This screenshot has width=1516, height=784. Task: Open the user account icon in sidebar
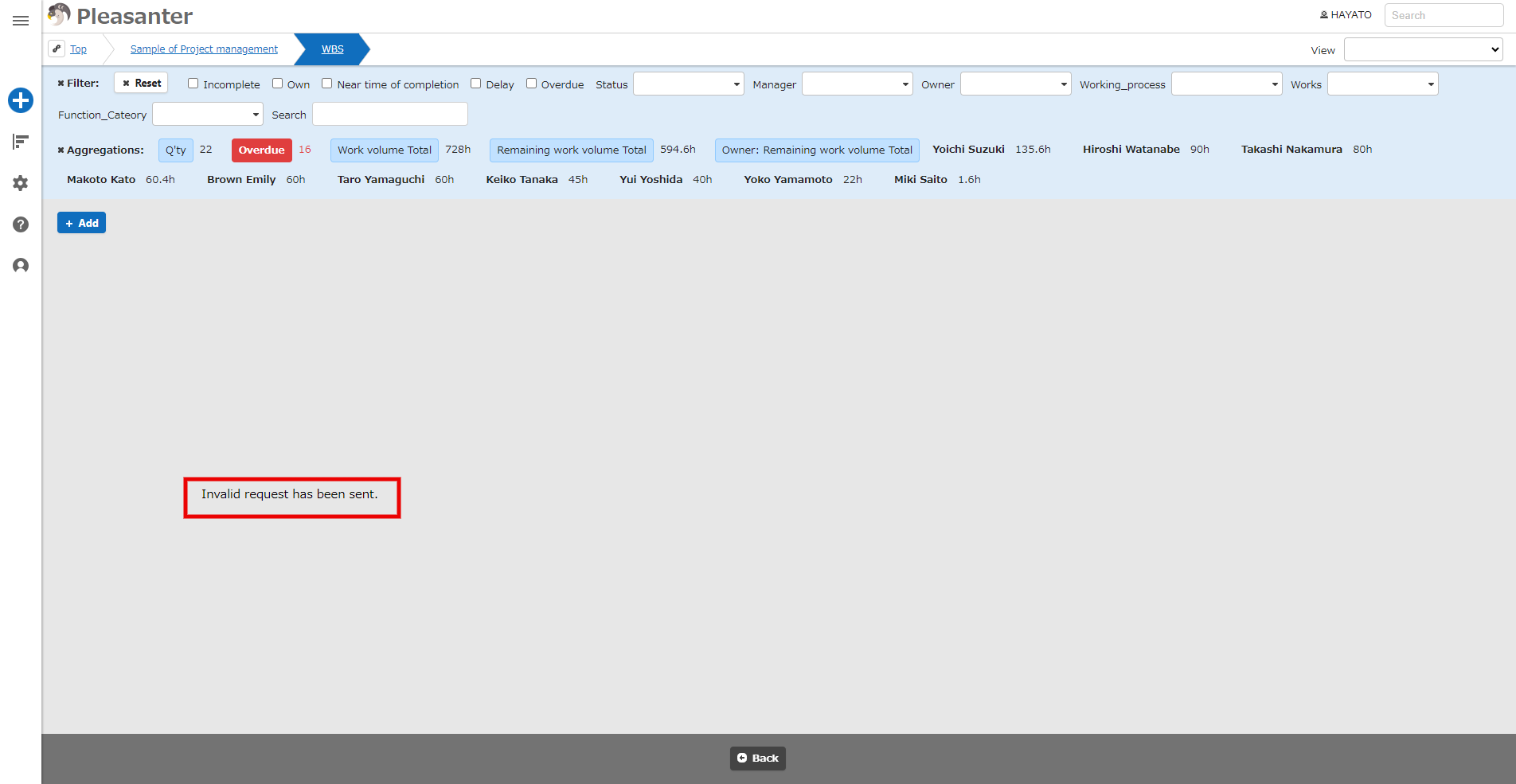21,266
